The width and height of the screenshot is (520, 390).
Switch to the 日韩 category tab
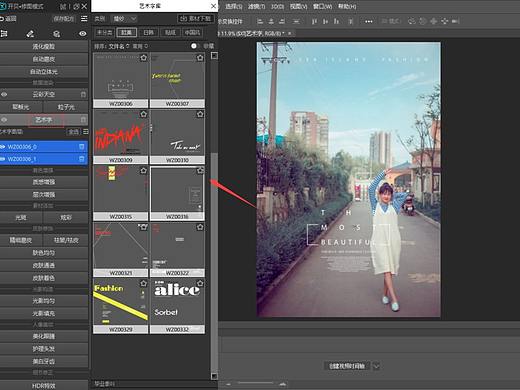[148, 32]
